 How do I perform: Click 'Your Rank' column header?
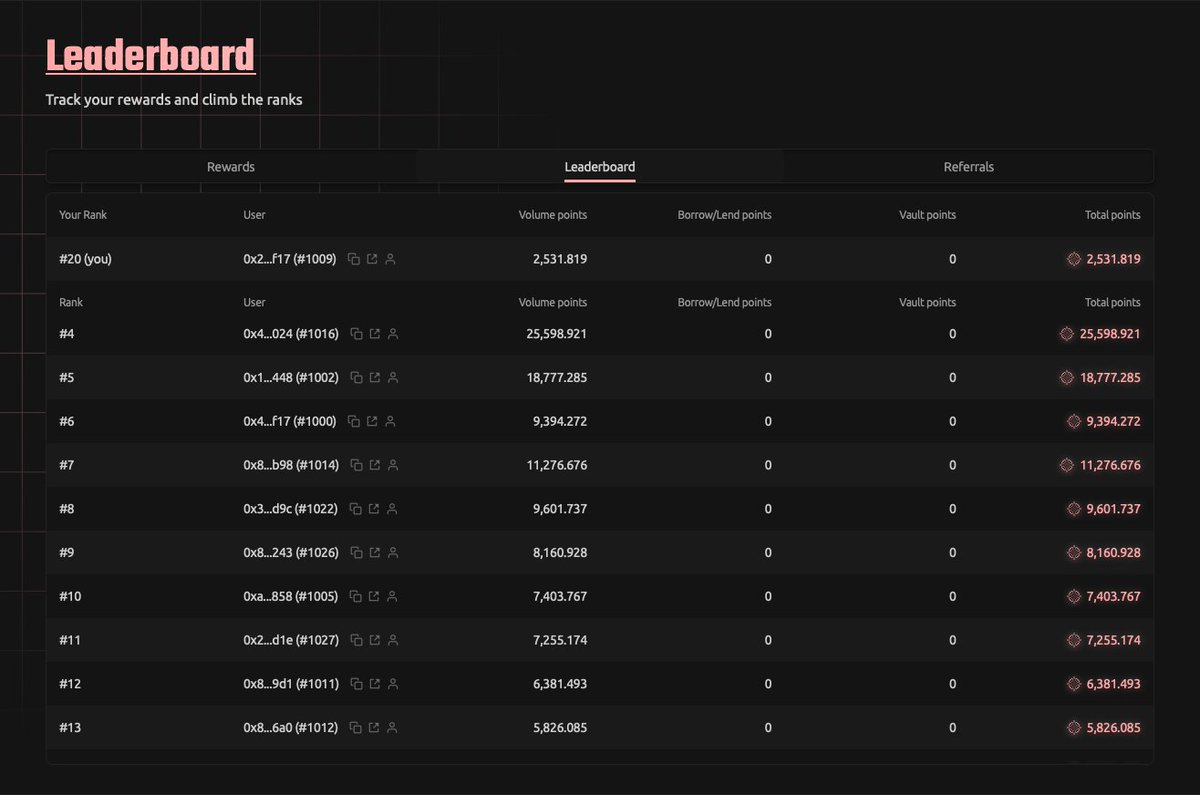point(83,215)
